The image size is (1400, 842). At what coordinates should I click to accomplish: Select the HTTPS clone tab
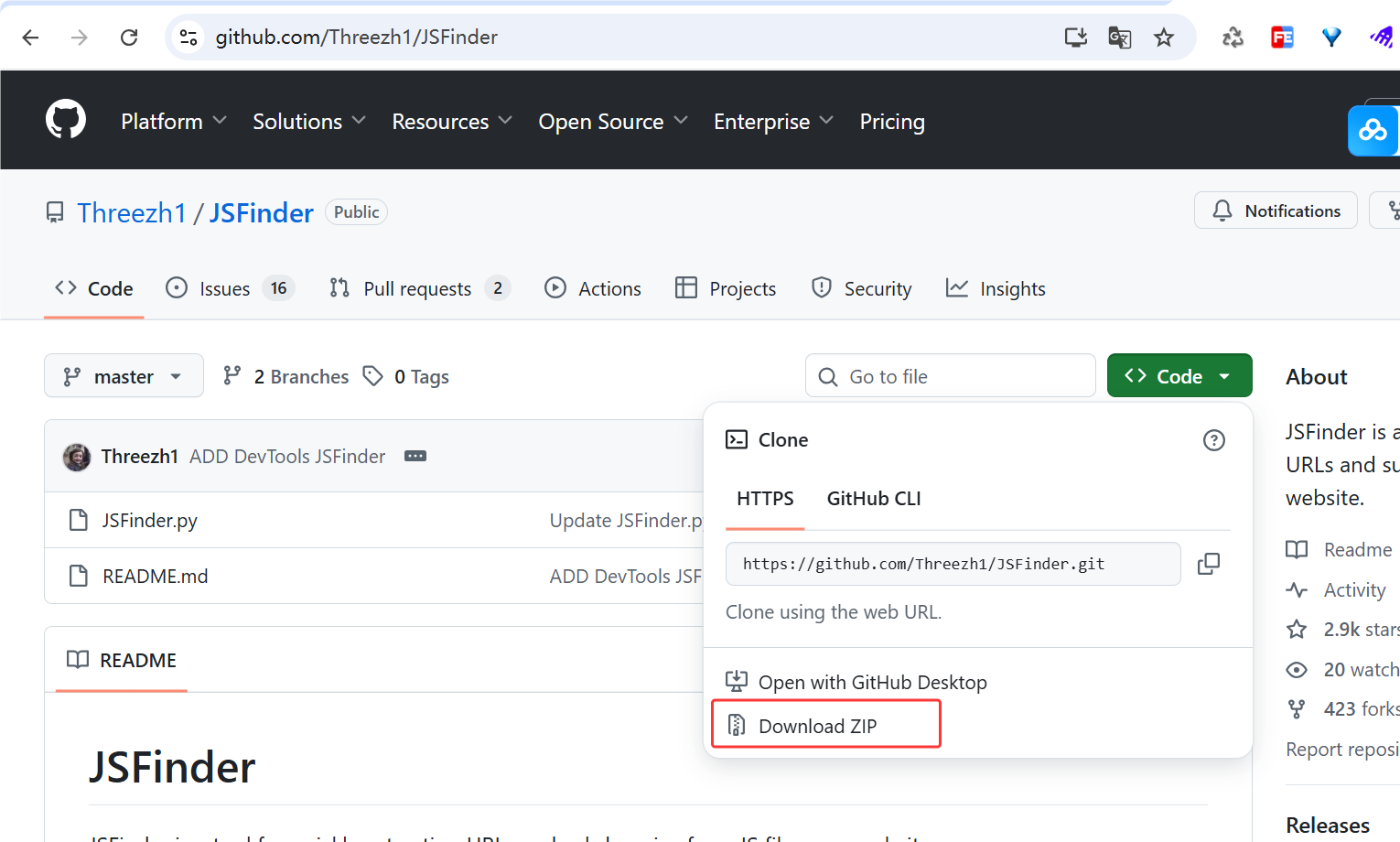point(765,499)
